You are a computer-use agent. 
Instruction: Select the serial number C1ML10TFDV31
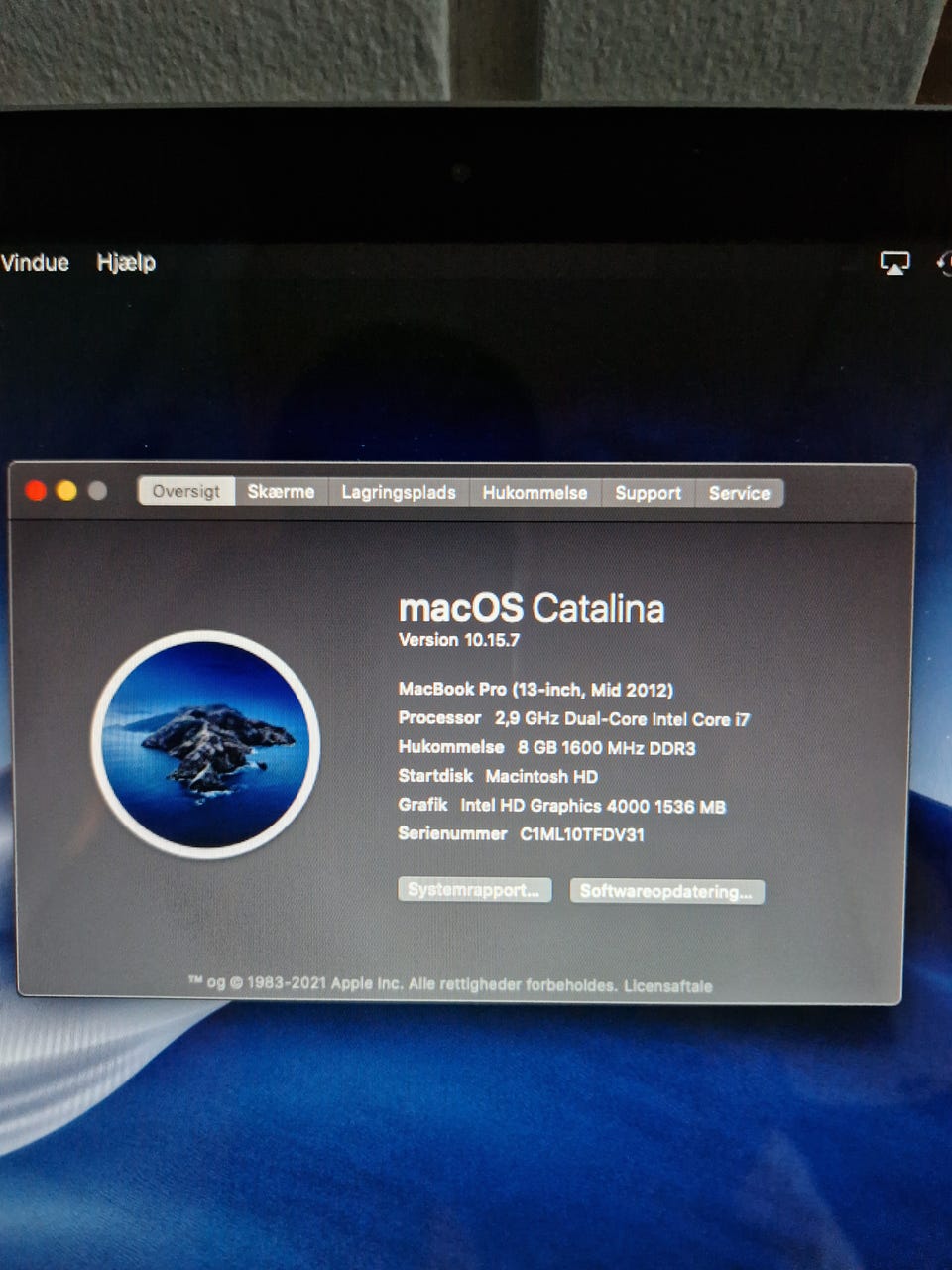click(x=582, y=834)
